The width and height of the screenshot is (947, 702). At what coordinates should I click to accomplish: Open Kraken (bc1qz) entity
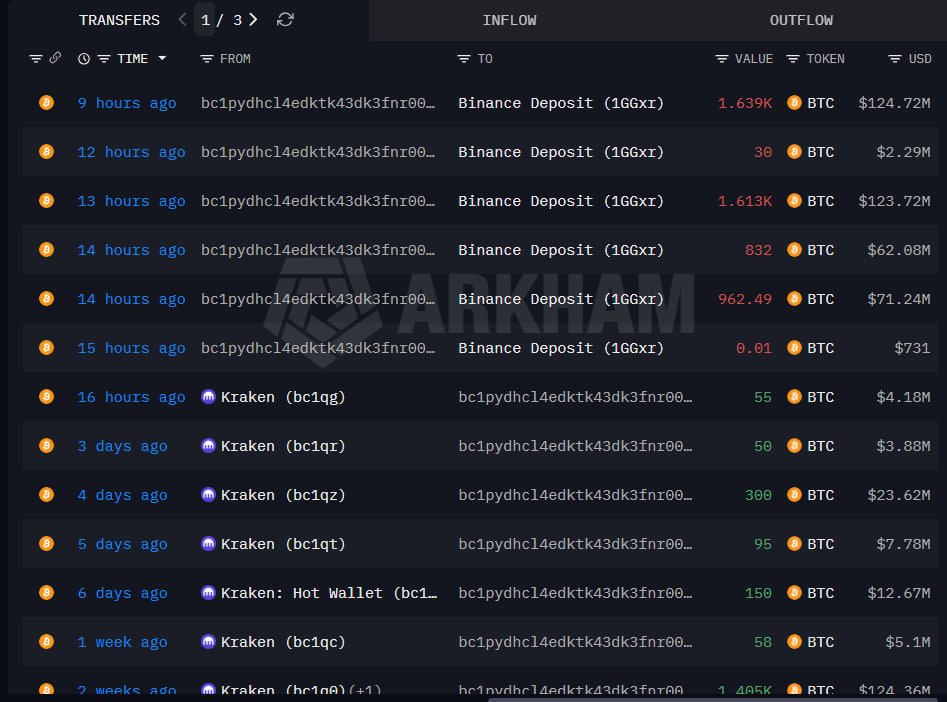click(x=283, y=495)
